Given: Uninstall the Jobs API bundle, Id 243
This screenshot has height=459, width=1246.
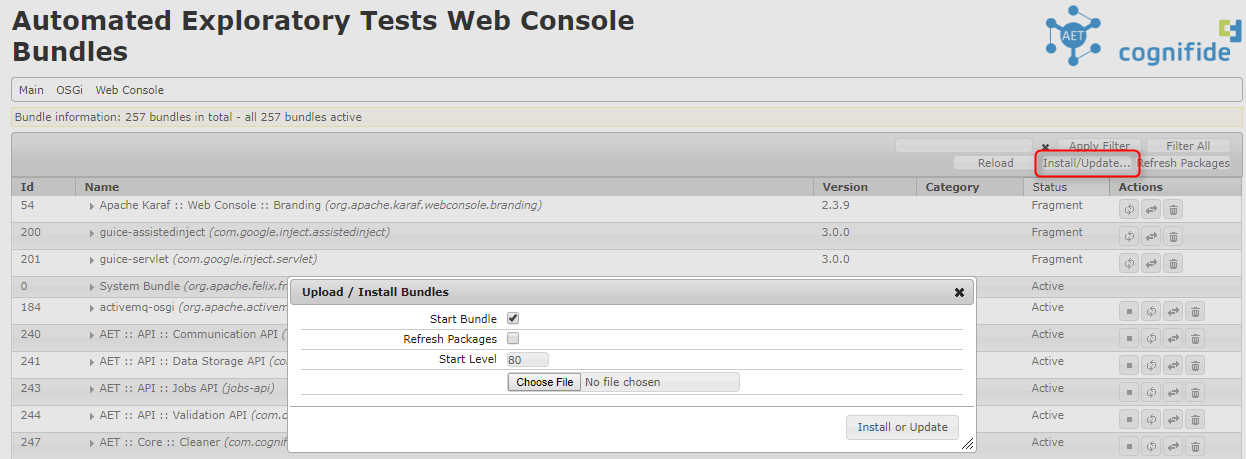Looking at the screenshot, I should (1196, 393).
